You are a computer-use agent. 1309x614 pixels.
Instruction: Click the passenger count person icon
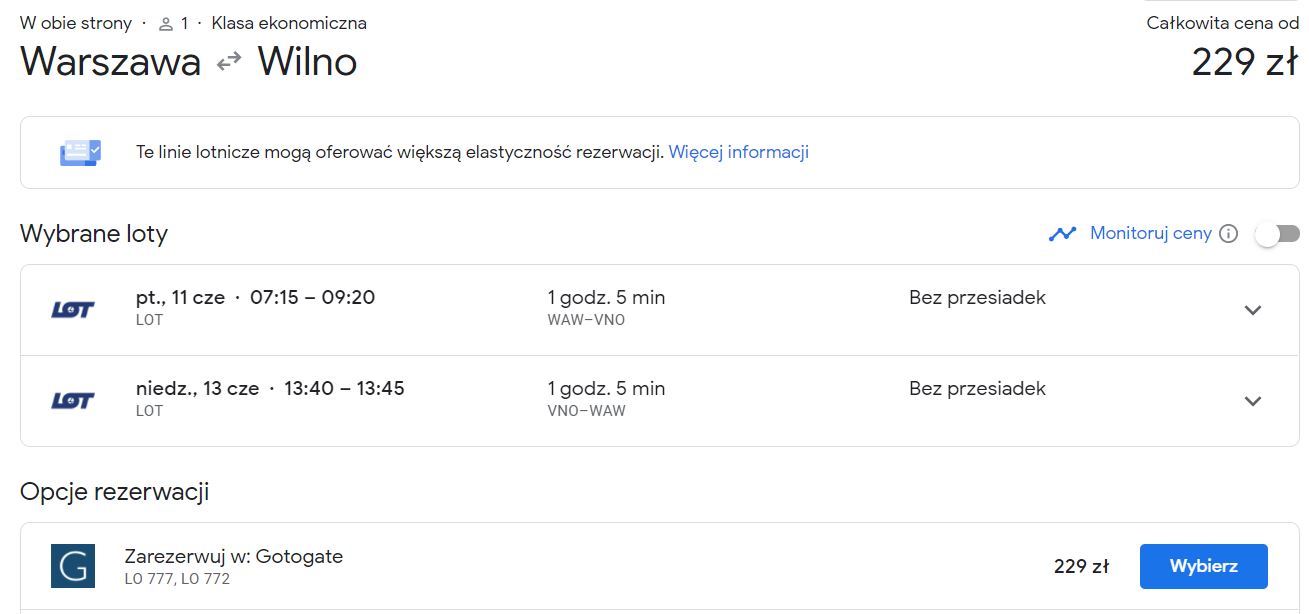[x=166, y=23]
